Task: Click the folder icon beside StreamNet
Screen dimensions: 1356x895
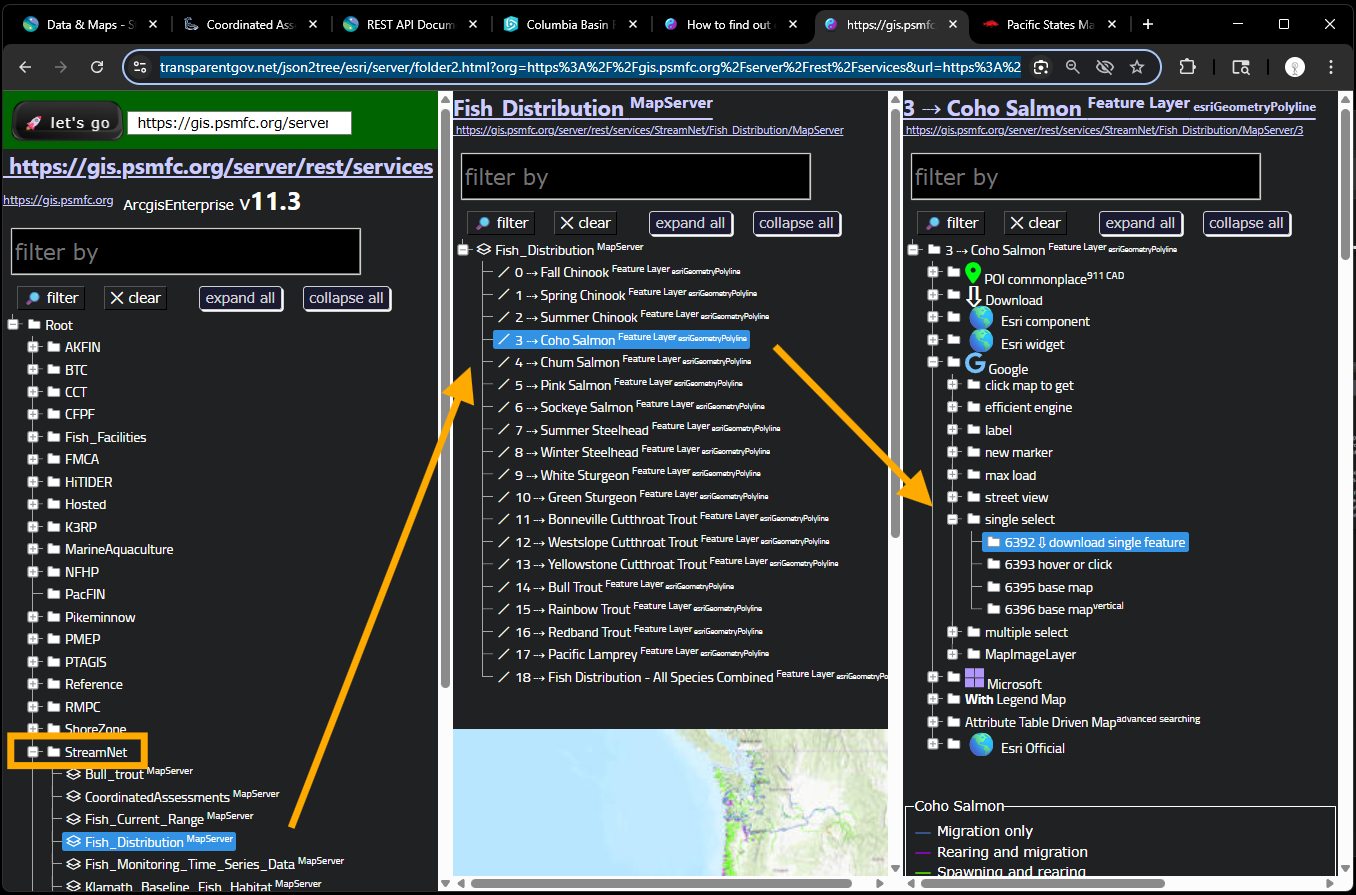Action: tap(54, 752)
